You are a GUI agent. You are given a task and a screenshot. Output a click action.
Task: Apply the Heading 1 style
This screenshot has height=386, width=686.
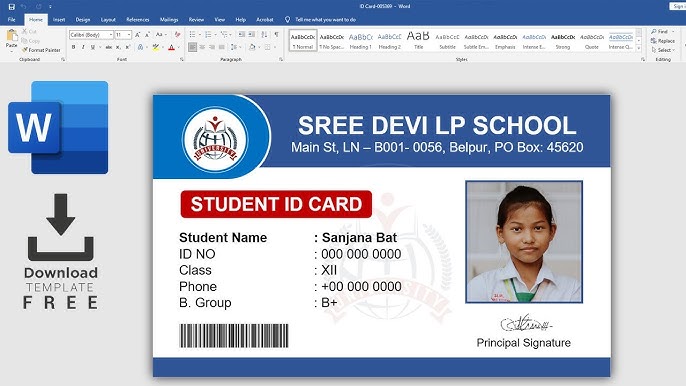click(x=360, y=41)
